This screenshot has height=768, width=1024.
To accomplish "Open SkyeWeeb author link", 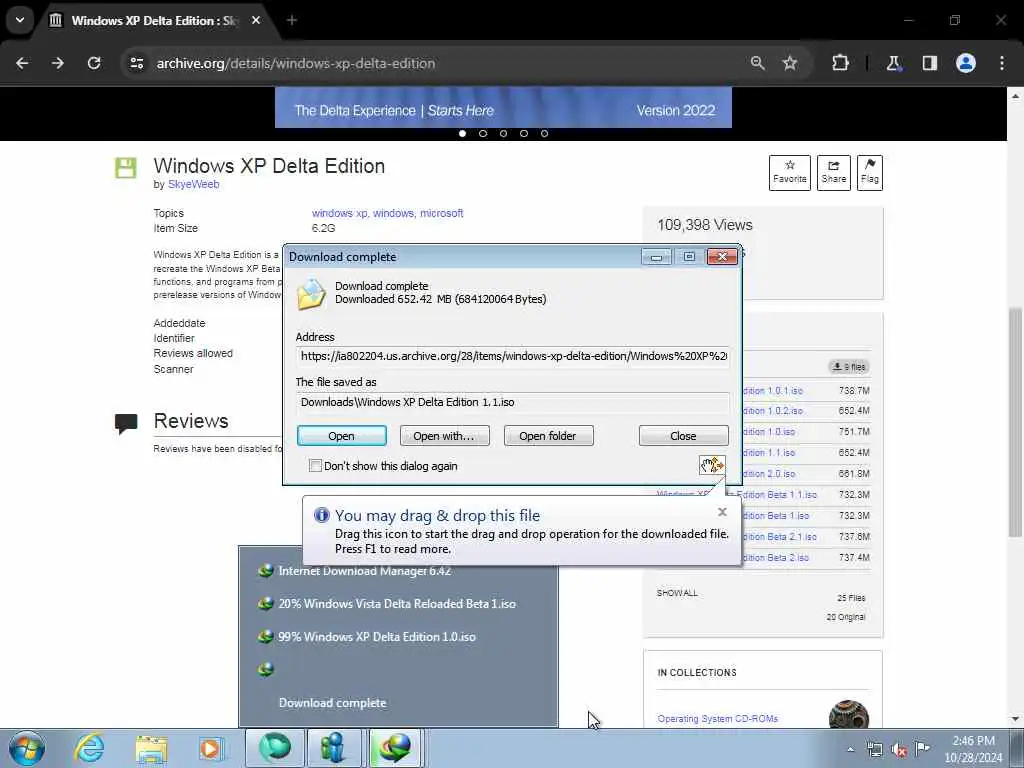I will (x=193, y=184).
